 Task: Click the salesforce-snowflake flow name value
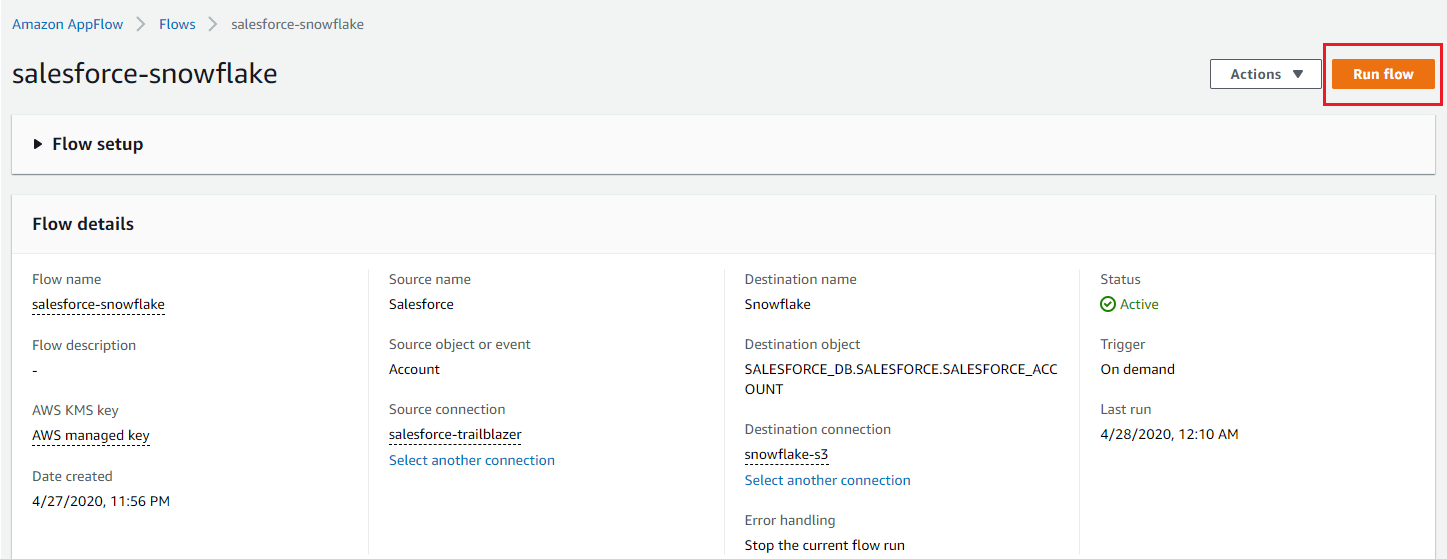pyautogui.click(x=98, y=304)
